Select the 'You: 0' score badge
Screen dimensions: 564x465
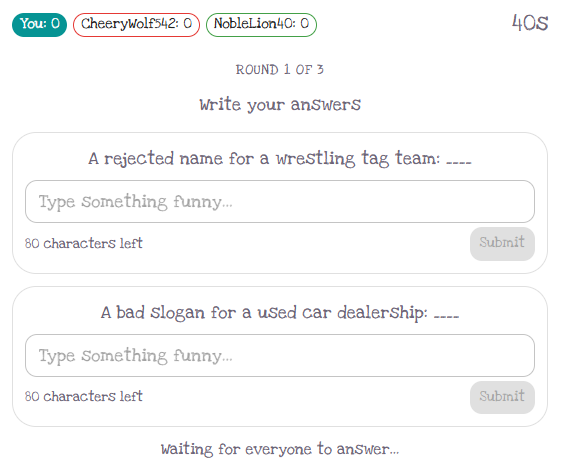pyautogui.click(x=40, y=25)
